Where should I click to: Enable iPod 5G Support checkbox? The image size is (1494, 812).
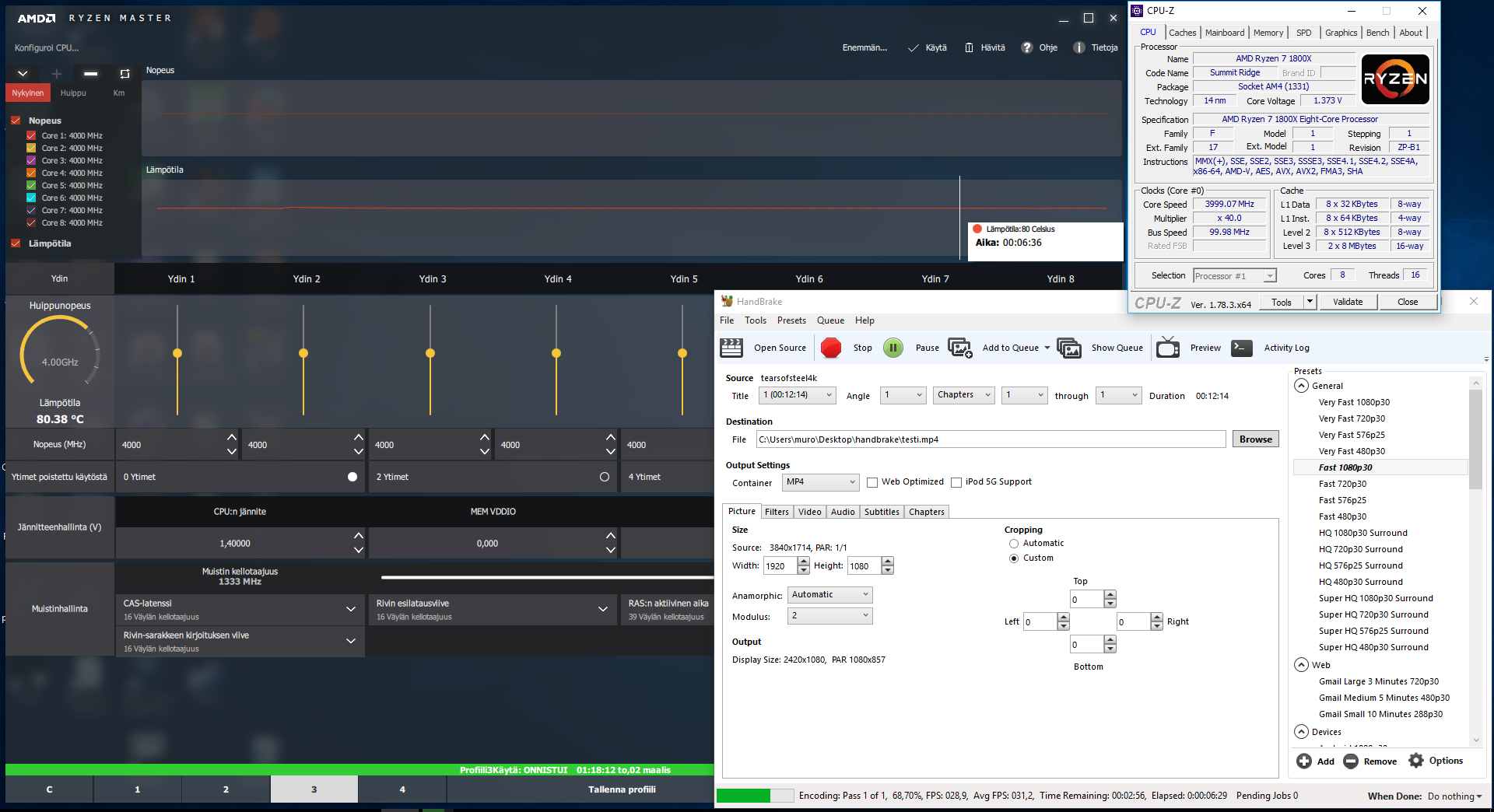[x=956, y=482]
